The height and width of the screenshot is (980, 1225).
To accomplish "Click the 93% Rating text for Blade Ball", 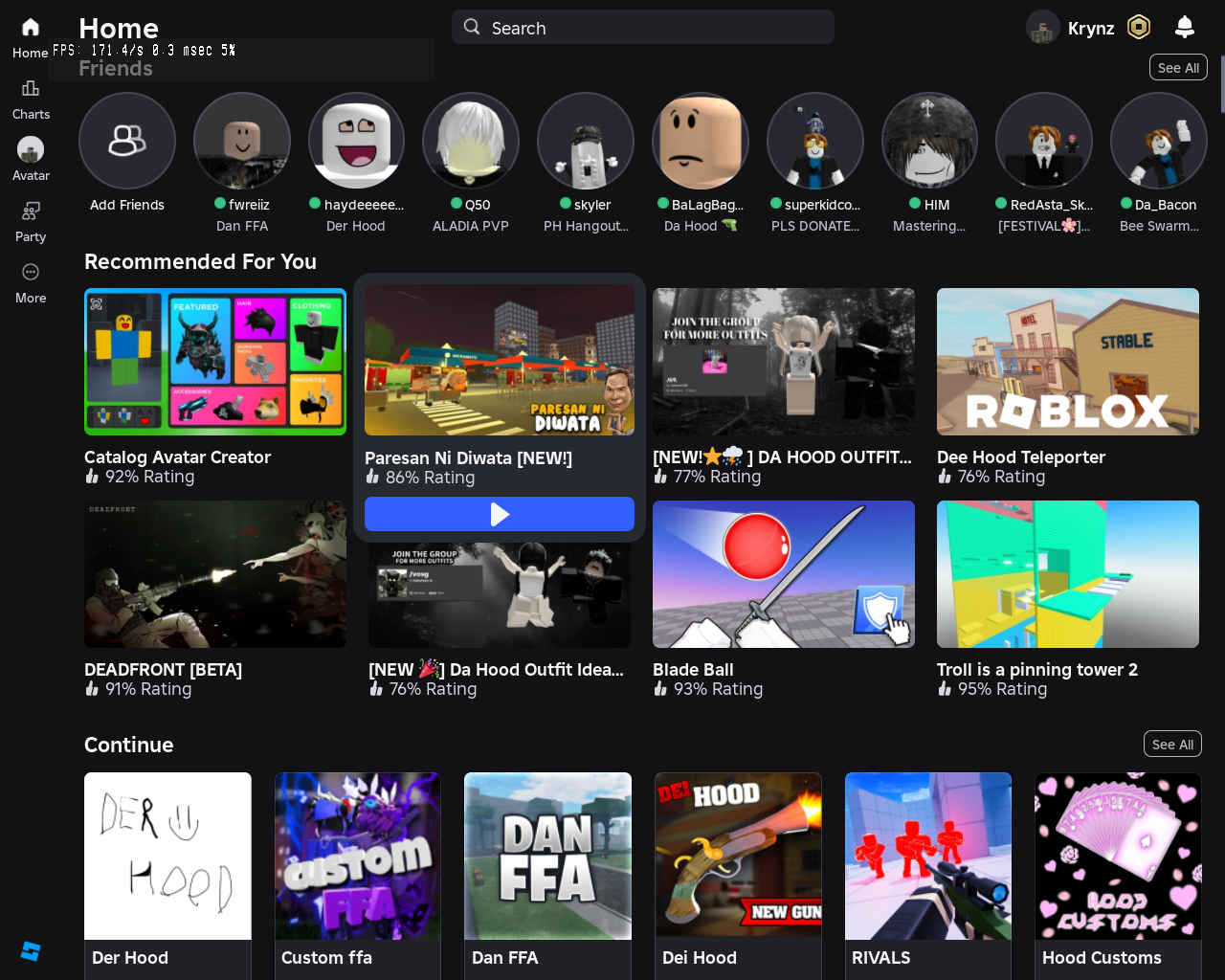I will click(718, 689).
